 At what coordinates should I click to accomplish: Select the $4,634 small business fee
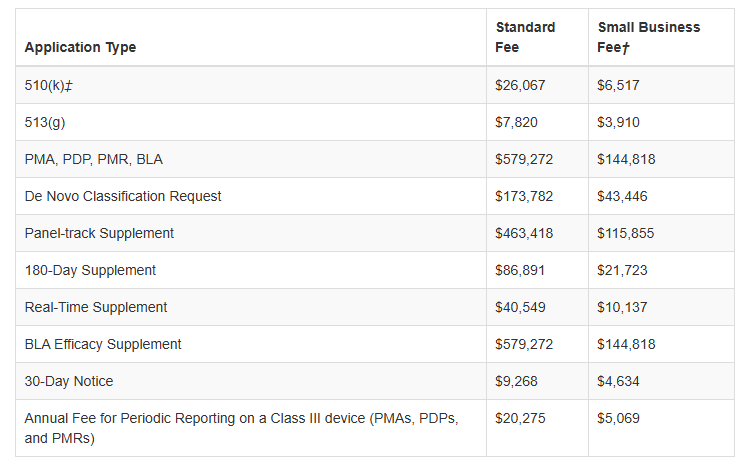[618, 381]
